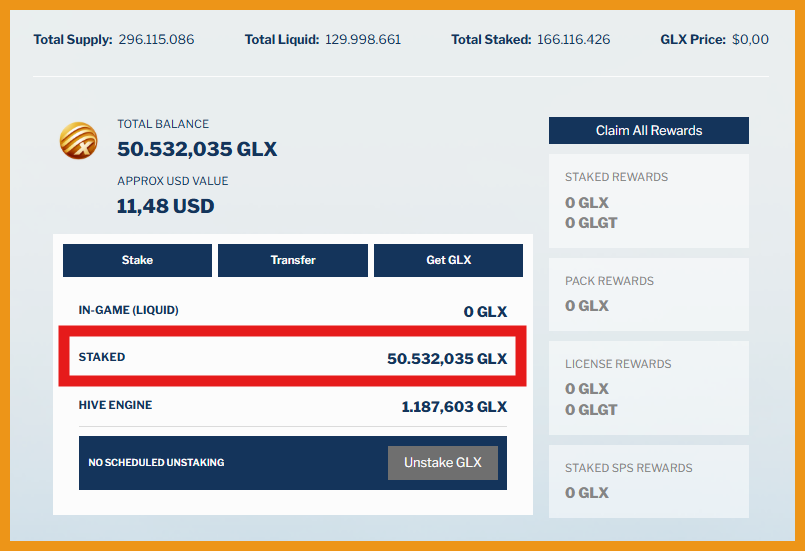
Task: Select the approx USD value 11,48 USD
Action: coord(166,207)
